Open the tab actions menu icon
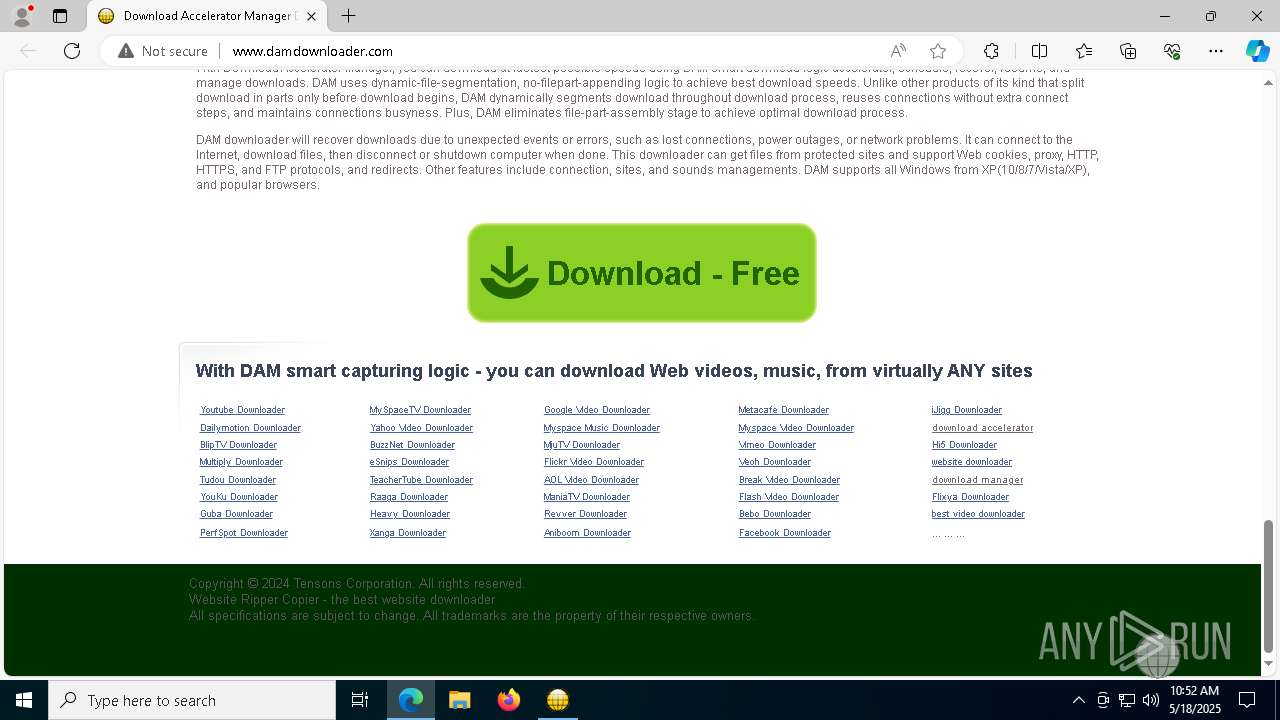 60,16
